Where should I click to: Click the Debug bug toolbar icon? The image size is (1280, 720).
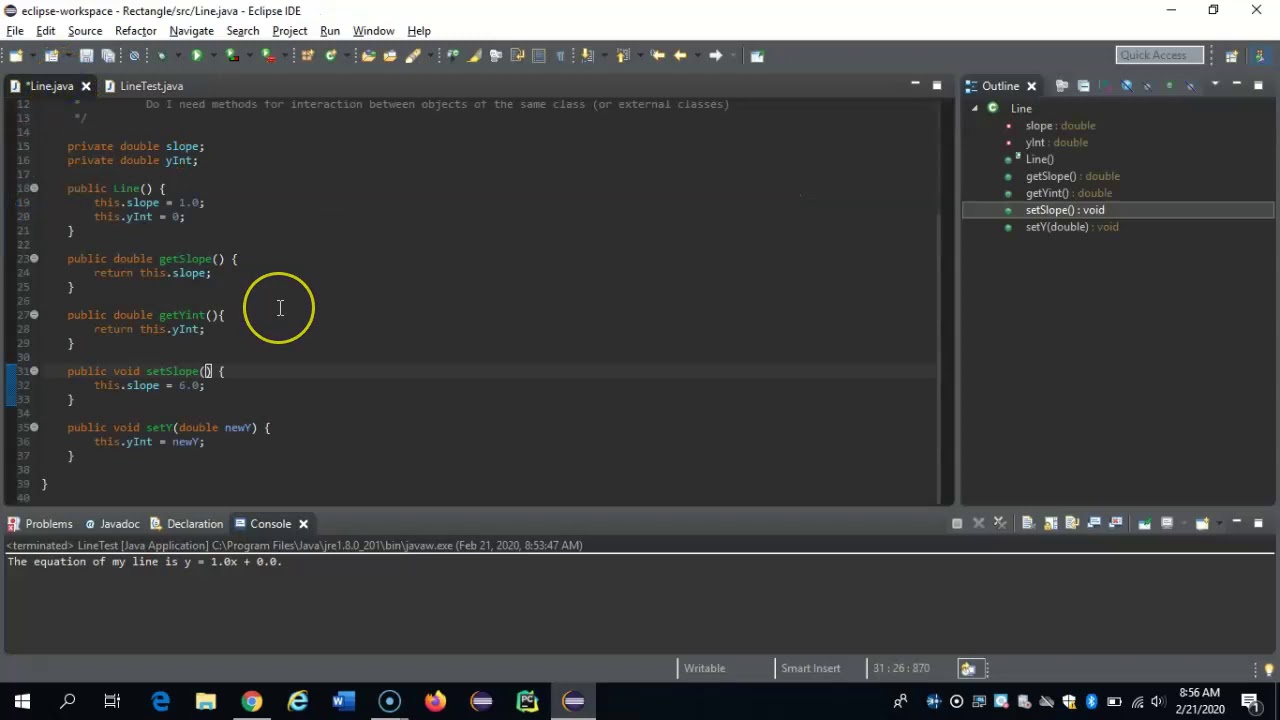(161, 55)
